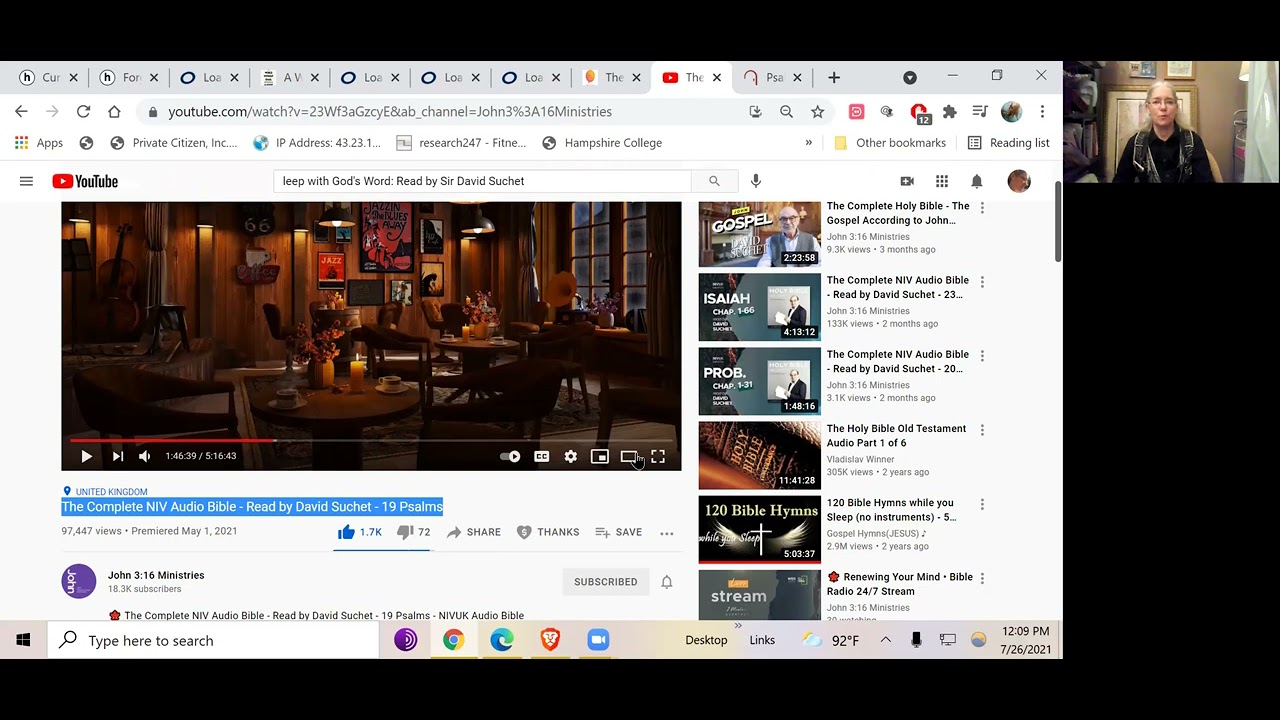Mute the video volume
Image resolution: width=1280 pixels, height=720 pixels.
pos(145,456)
